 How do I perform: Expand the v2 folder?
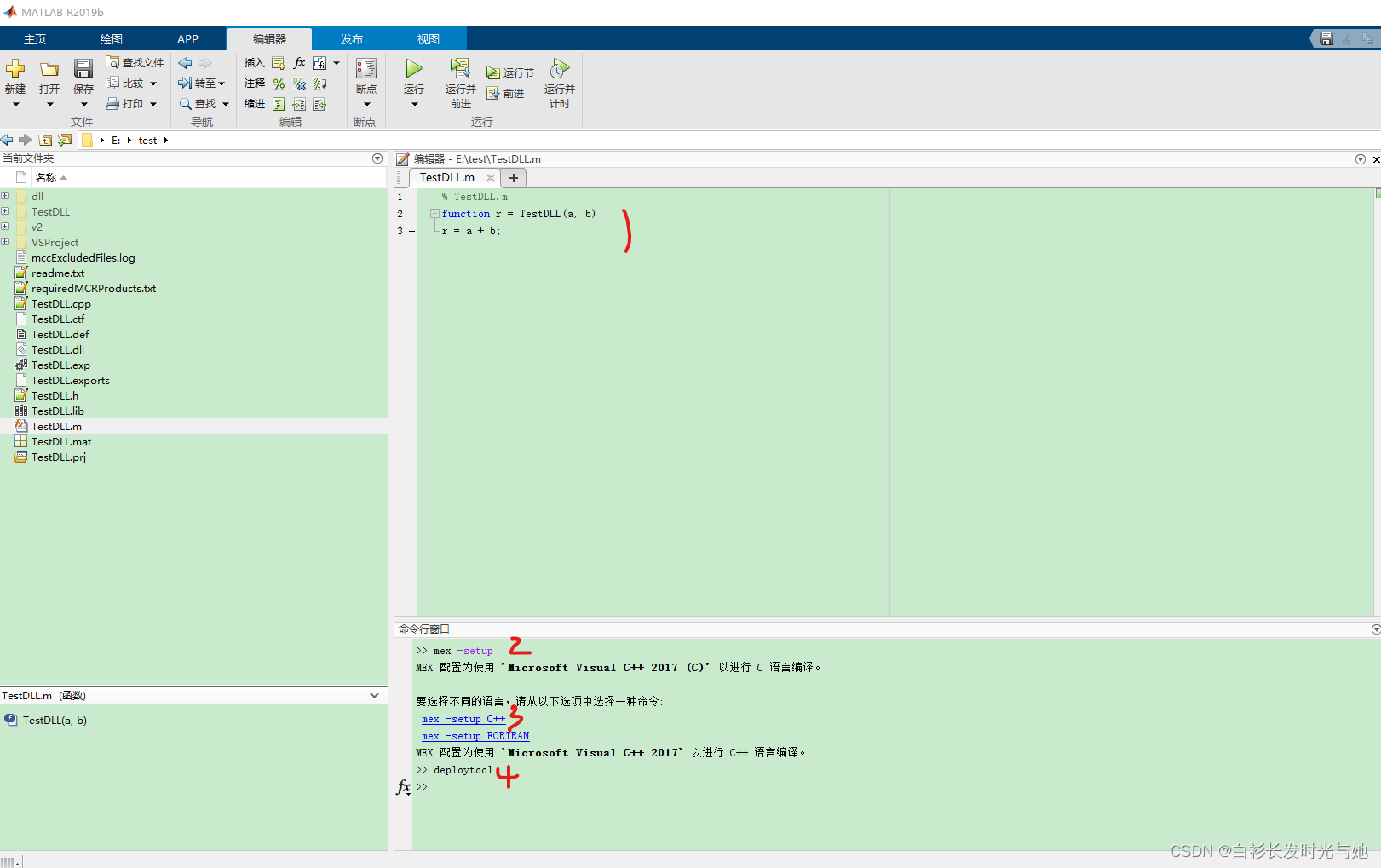[x=5, y=227]
